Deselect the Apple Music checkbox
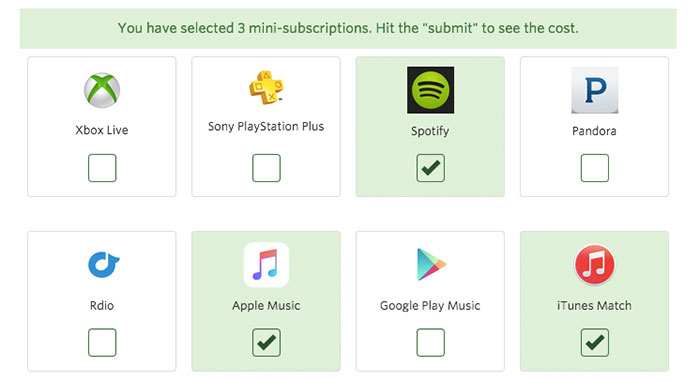 pyautogui.click(x=267, y=342)
